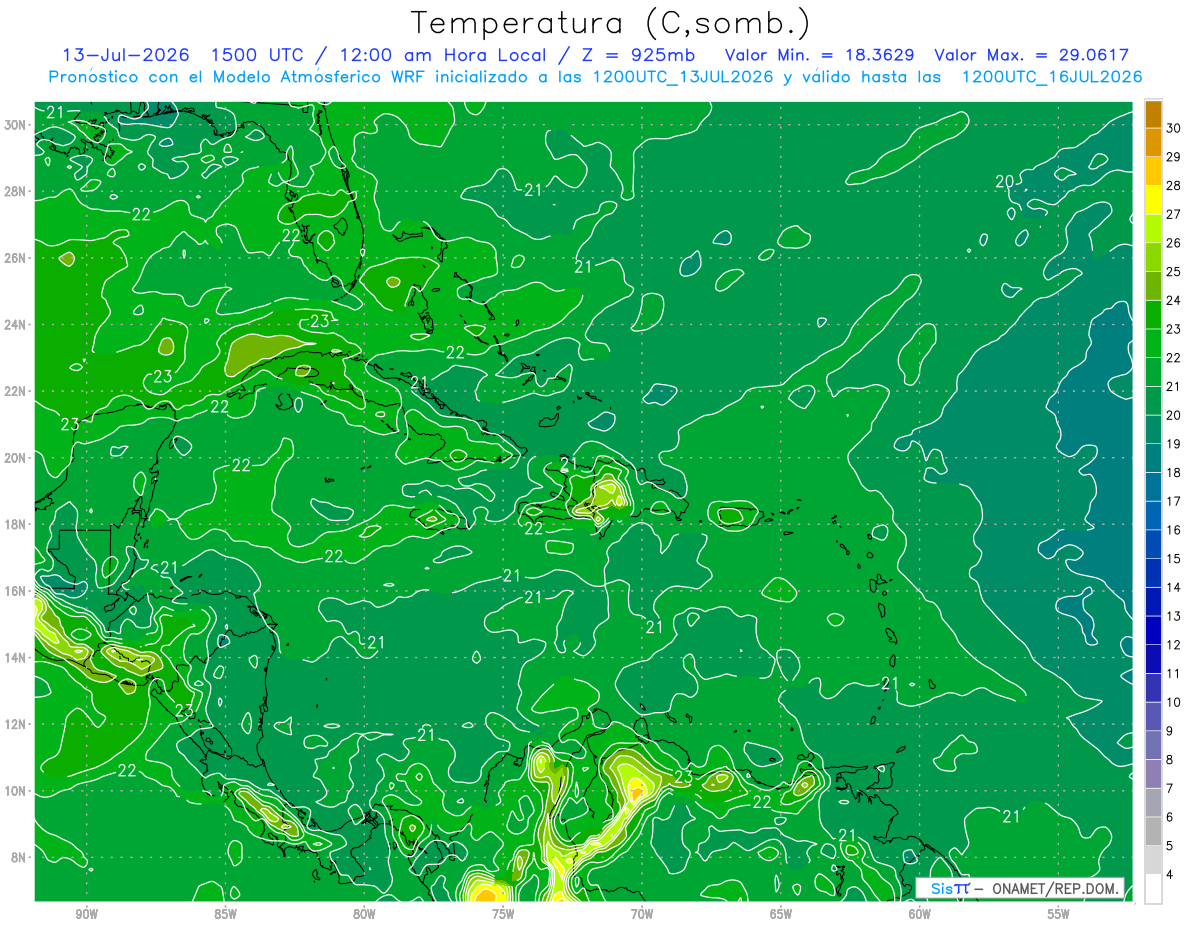This screenshot has width=1200, height=927.
Task: Click the 'Sisπ' logo text
Action: pyautogui.click(x=950, y=888)
